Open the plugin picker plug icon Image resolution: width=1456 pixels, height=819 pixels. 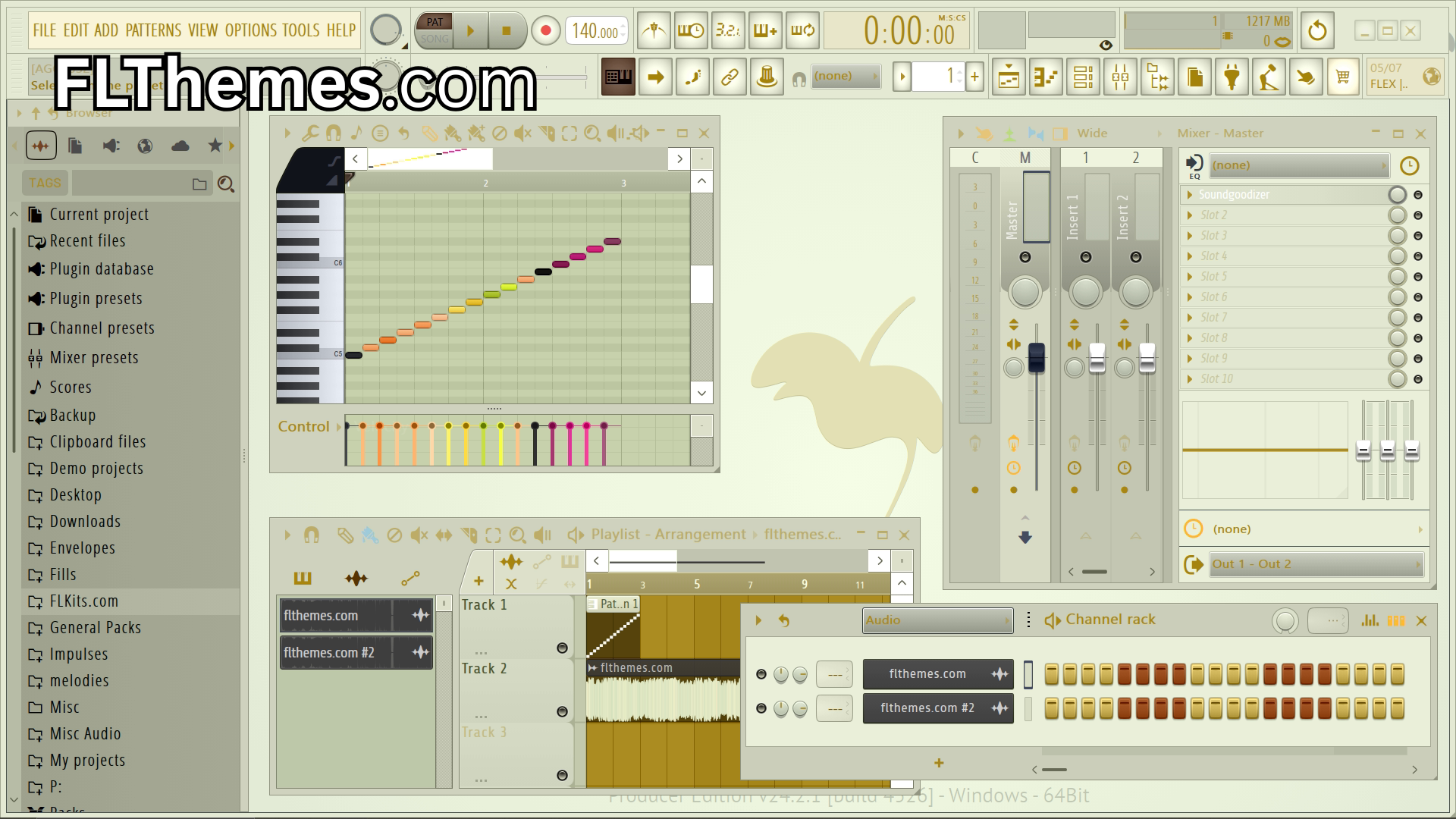(x=1232, y=77)
